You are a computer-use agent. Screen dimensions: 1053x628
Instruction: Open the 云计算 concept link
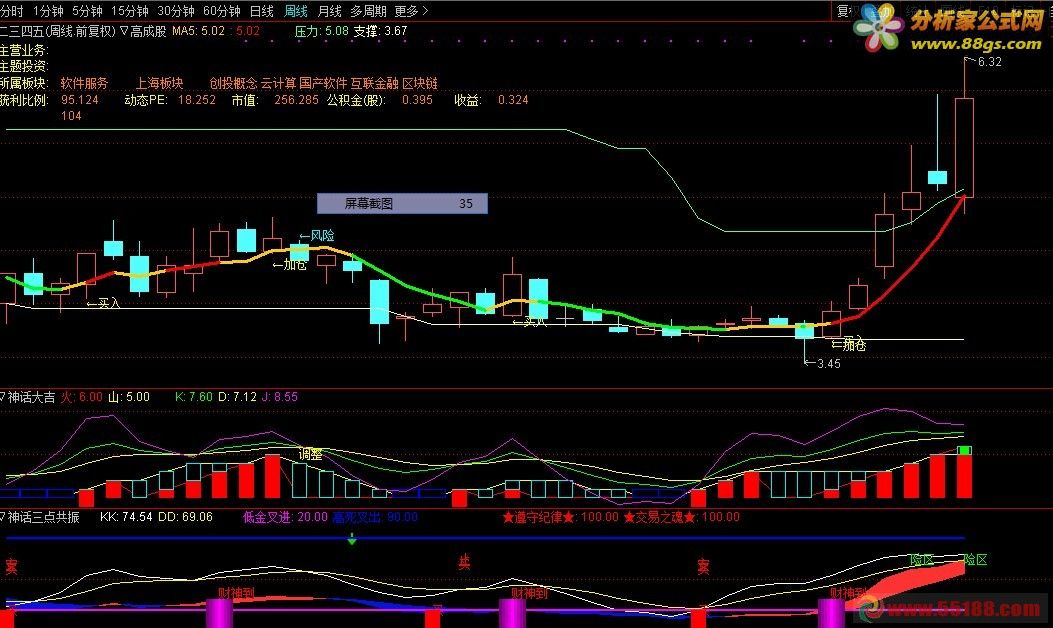click(278, 83)
